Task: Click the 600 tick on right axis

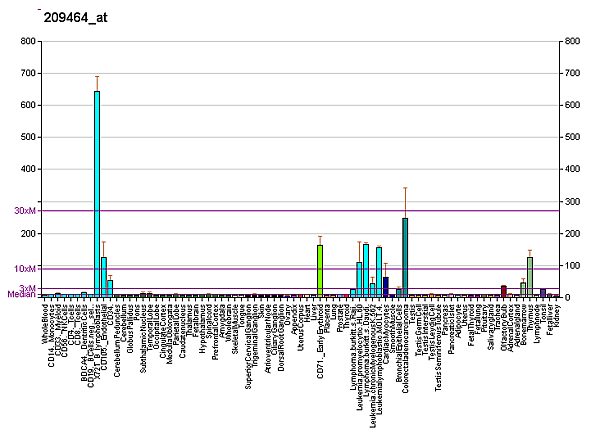Action: 573,105
